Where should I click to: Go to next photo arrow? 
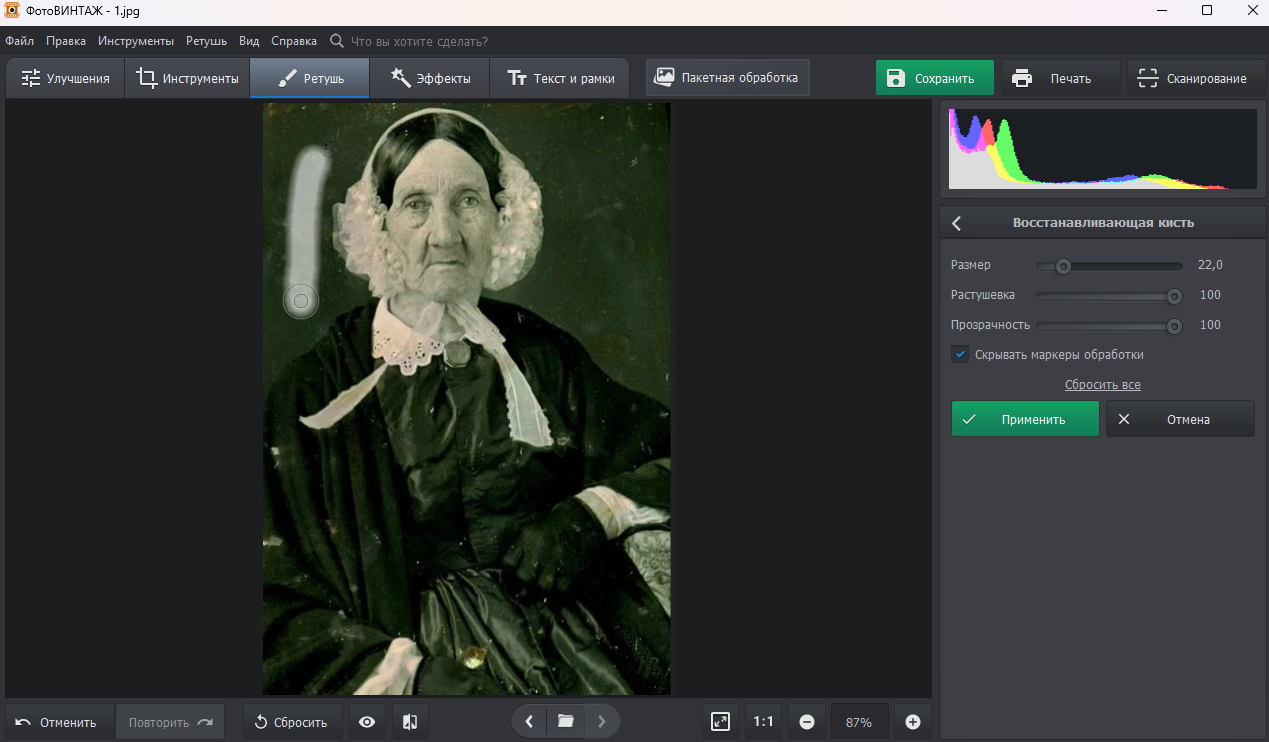(601, 721)
